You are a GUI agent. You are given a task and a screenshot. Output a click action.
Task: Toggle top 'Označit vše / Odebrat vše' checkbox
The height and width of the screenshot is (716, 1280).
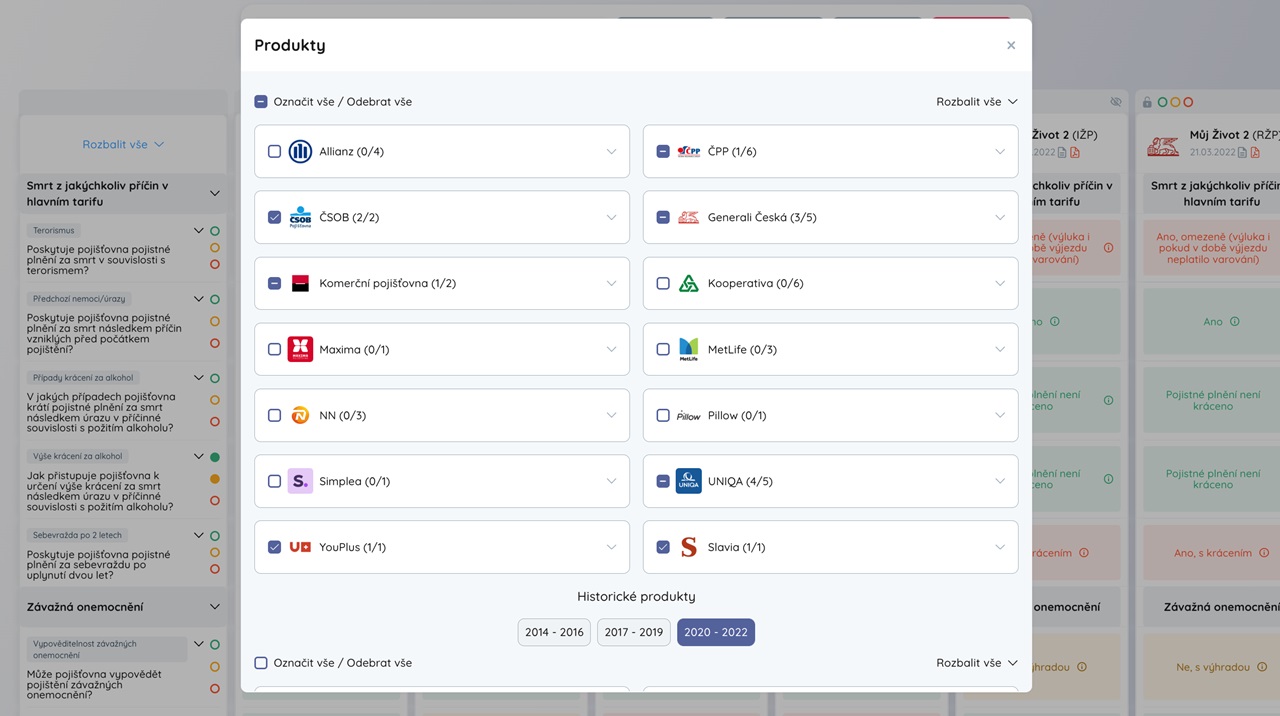261,102
